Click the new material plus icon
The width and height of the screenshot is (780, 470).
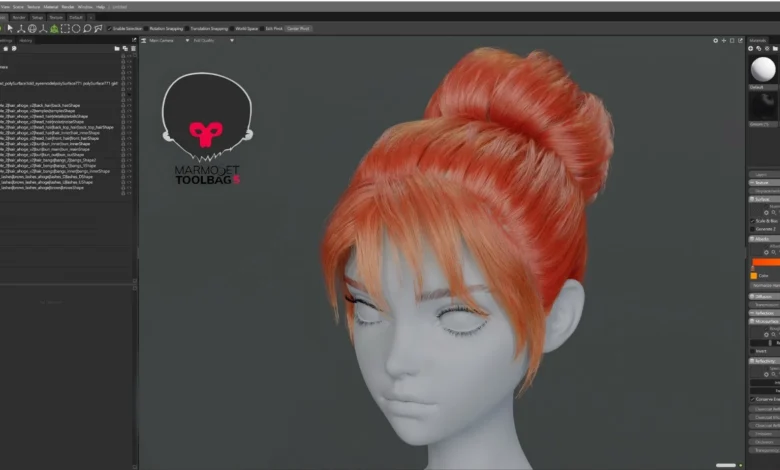pyautogui.click(x=751, y=48)
